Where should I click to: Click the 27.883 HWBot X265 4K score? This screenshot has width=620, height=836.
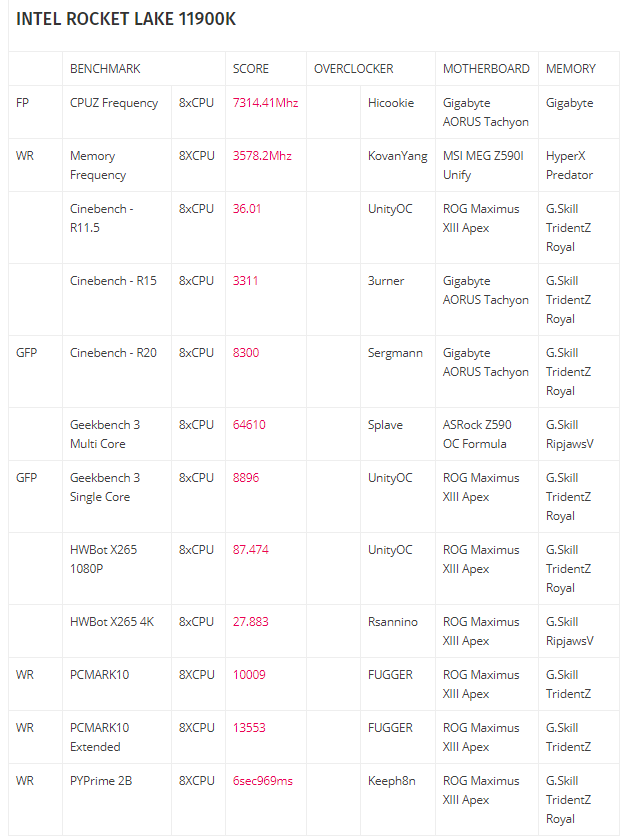tap(250, 622)
